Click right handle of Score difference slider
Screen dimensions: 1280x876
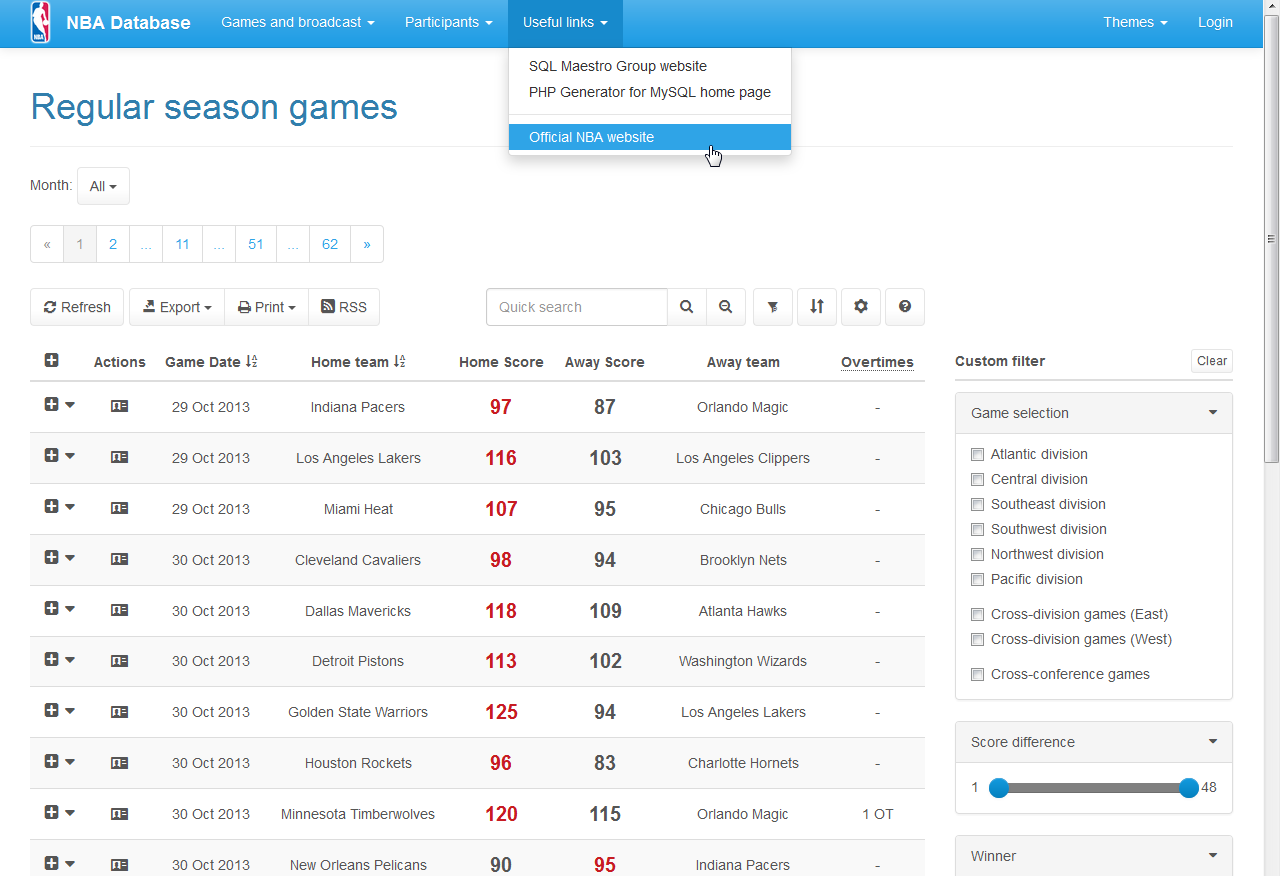1189,788
